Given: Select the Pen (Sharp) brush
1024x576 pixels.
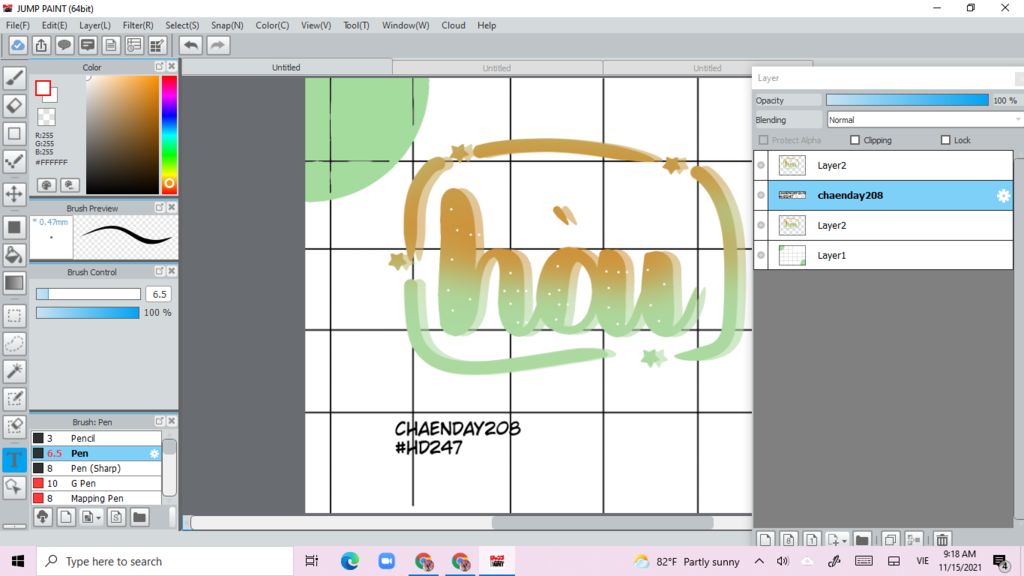Looking at the screenshot, I should pos(96,468).
